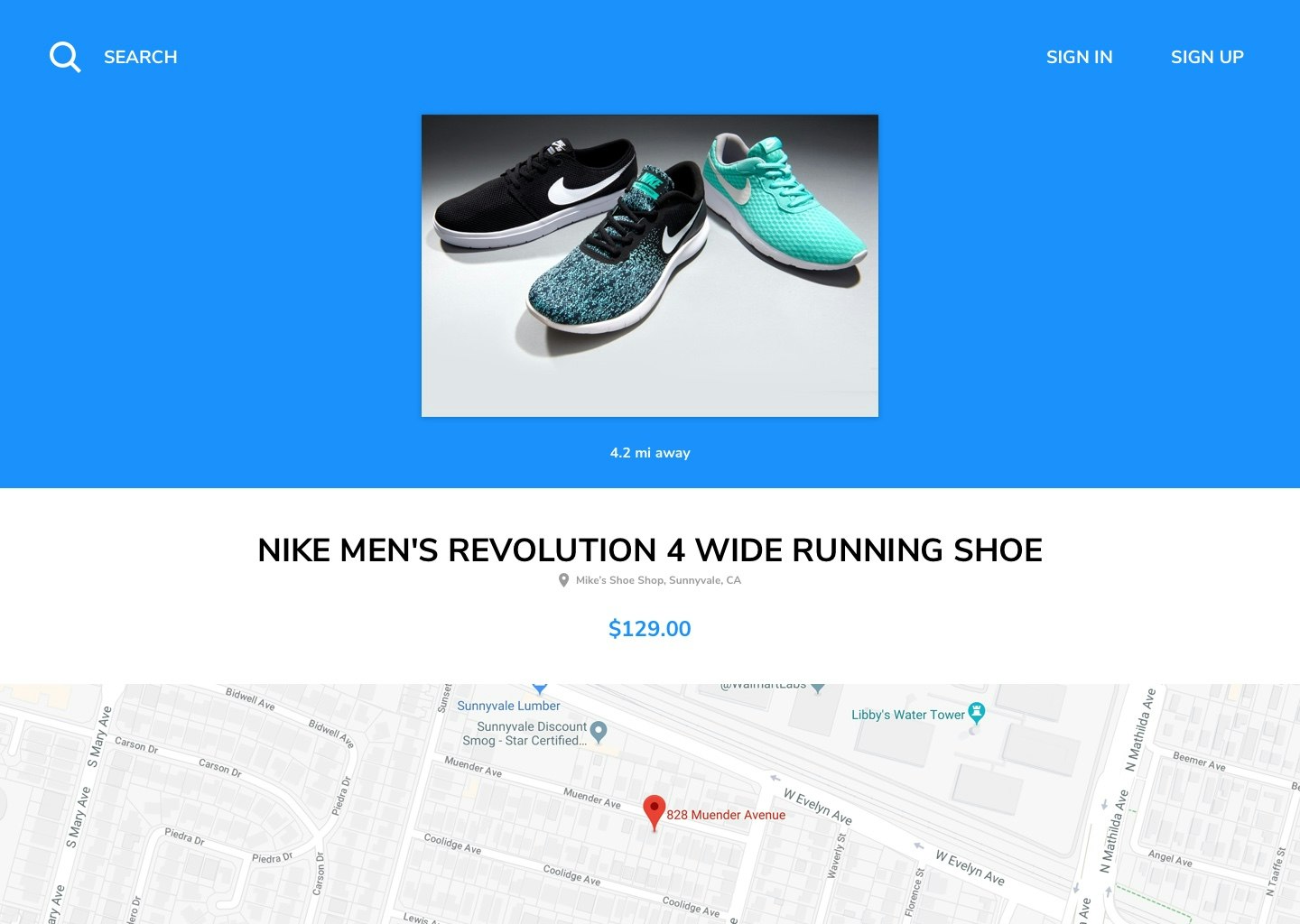The image size is (1300, 924).
Task: Select Sunnyvale Discount Smog map pin icon
Action: (x=598, y=731)
